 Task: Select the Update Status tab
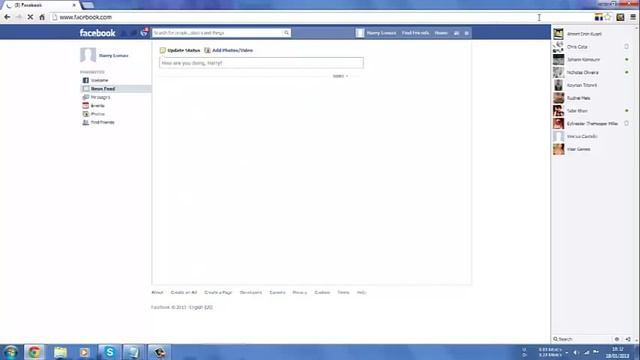click(180, 50)
